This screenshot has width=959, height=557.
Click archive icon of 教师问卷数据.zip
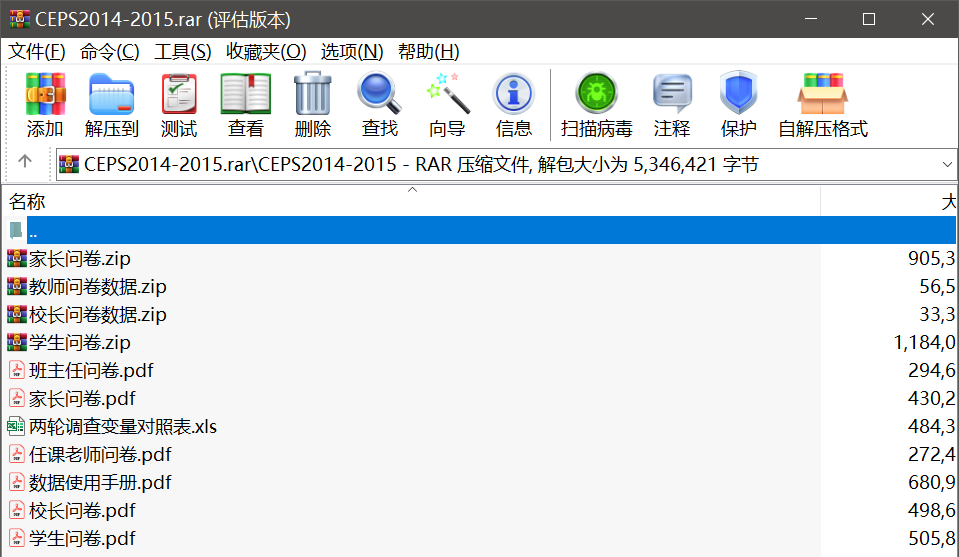coord(17,286)
